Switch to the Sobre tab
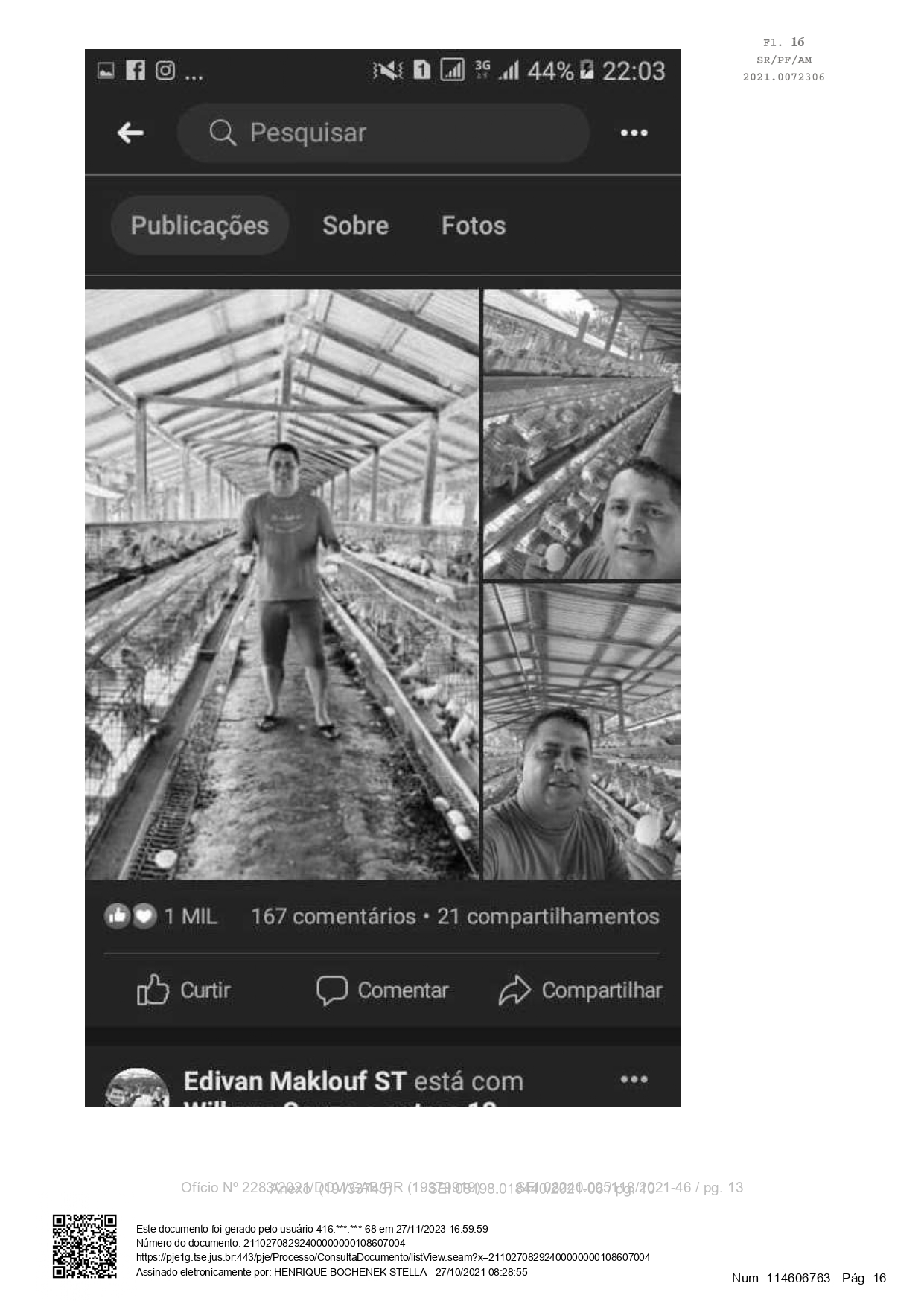This screenshot has height=1307, width=924. pyautogui.click(x=355, y=226)
